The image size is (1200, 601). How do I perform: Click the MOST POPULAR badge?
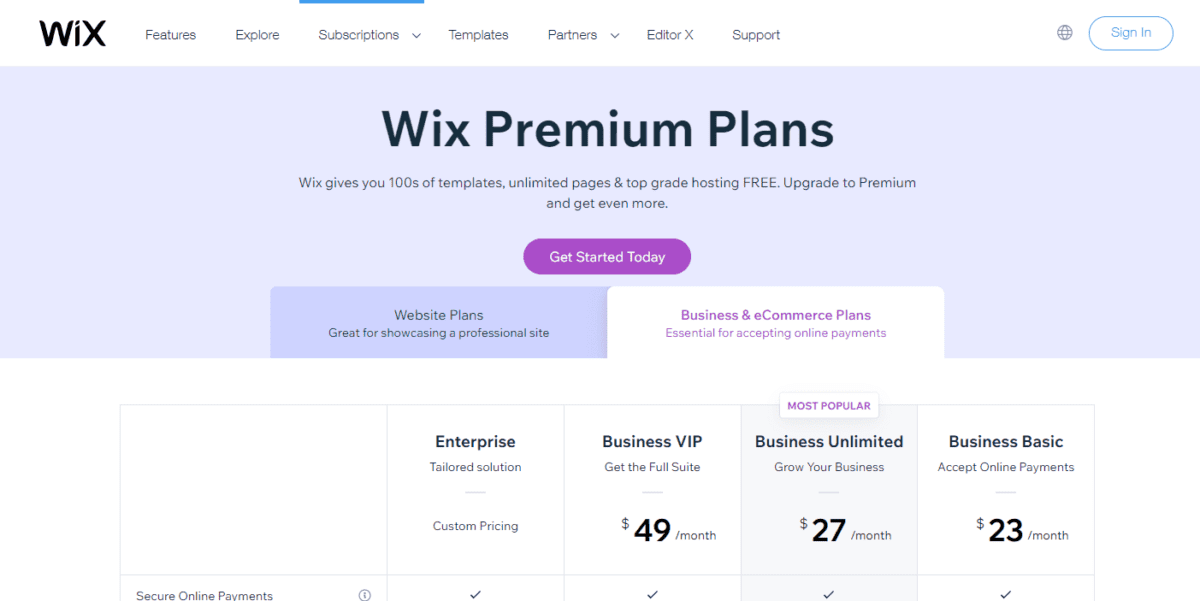[828, 405]
